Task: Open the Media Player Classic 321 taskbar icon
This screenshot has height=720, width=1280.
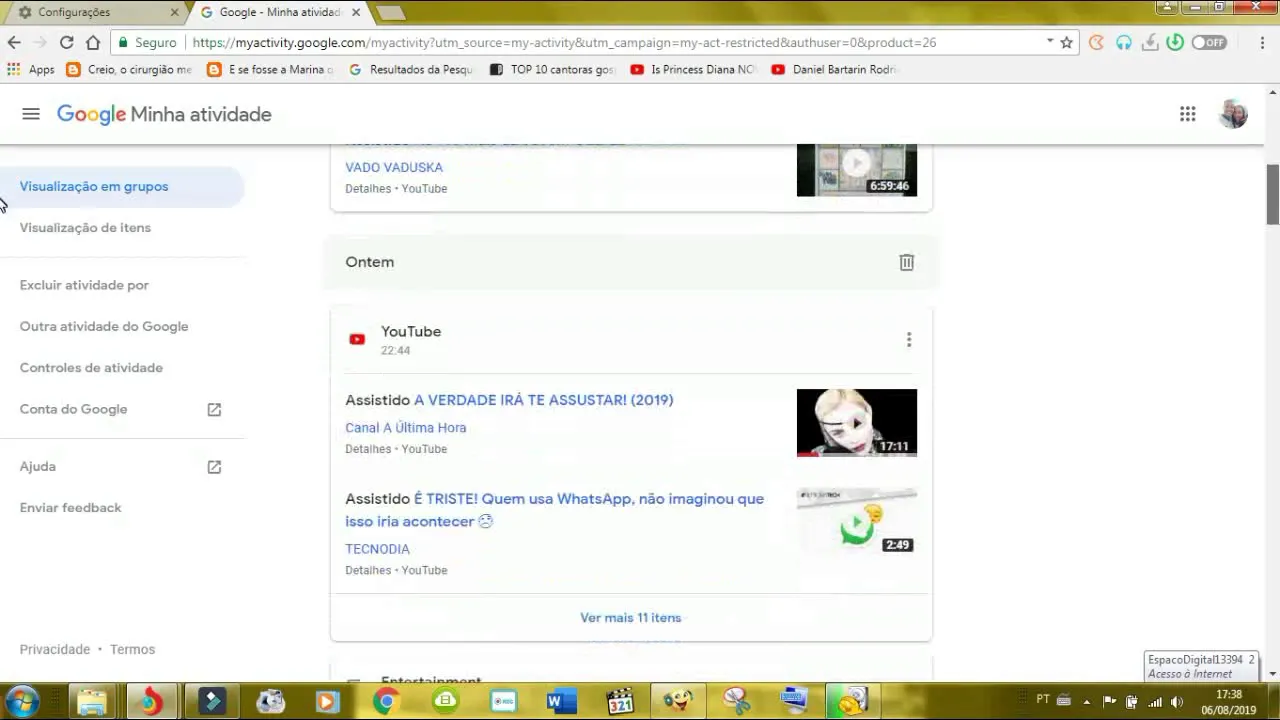Action: point(620,701)
